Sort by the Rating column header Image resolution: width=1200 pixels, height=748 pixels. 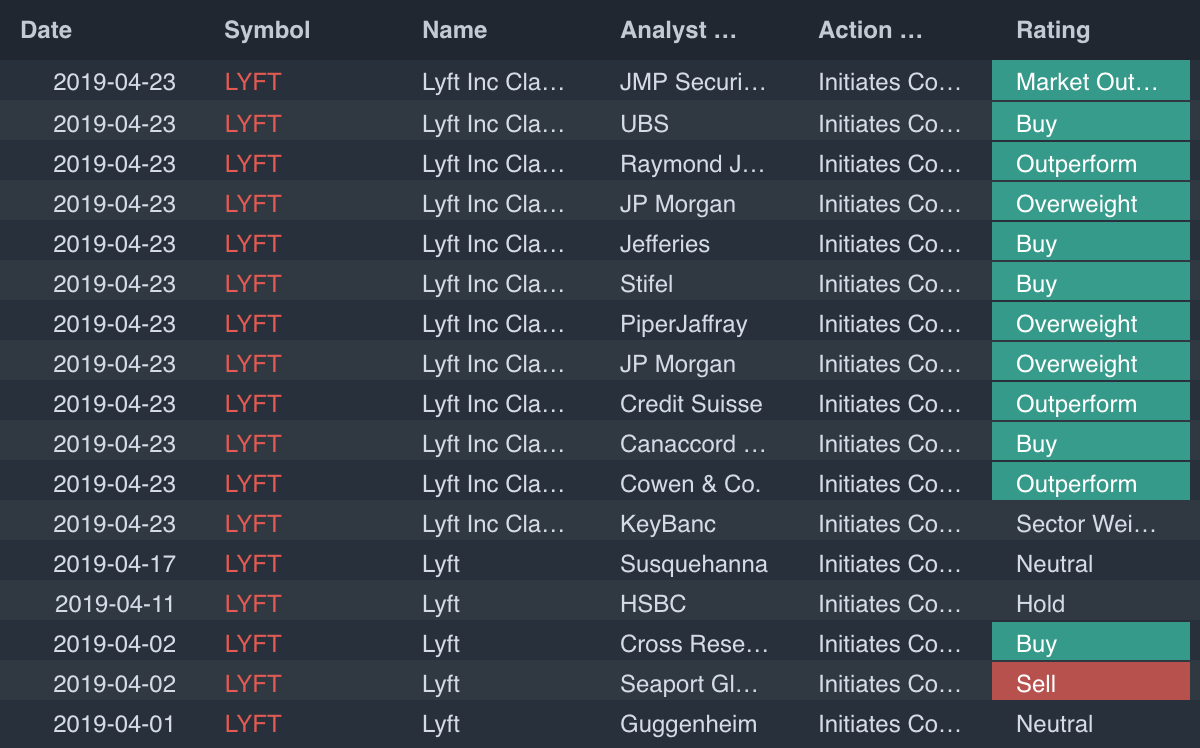click(1053, 30)
